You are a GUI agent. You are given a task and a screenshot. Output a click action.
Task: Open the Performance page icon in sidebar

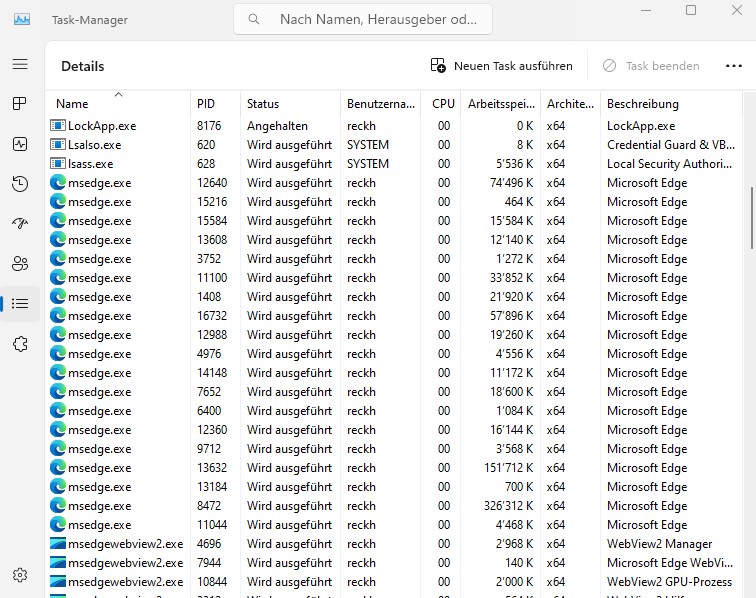click(x=20, y=144)
